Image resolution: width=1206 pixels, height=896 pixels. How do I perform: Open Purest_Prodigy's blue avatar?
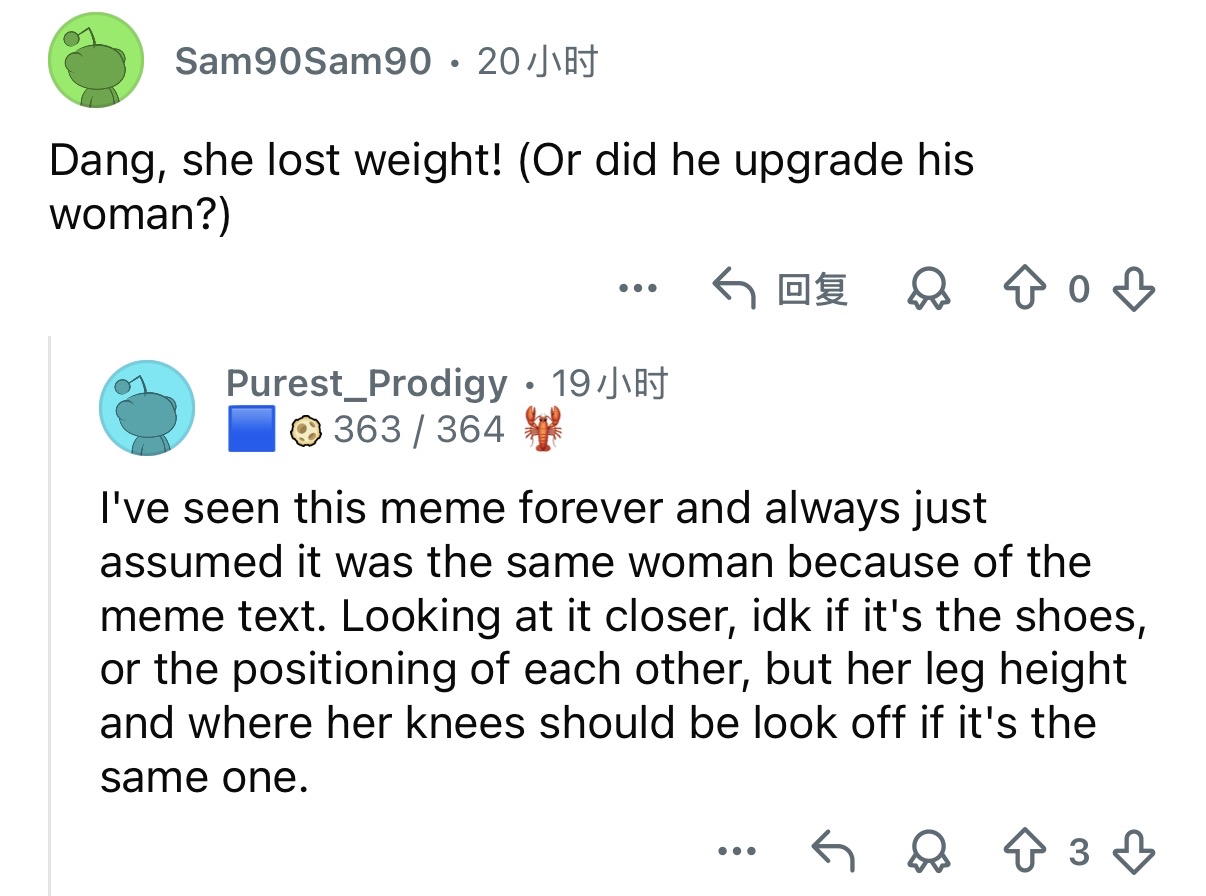tap(146, 408)
